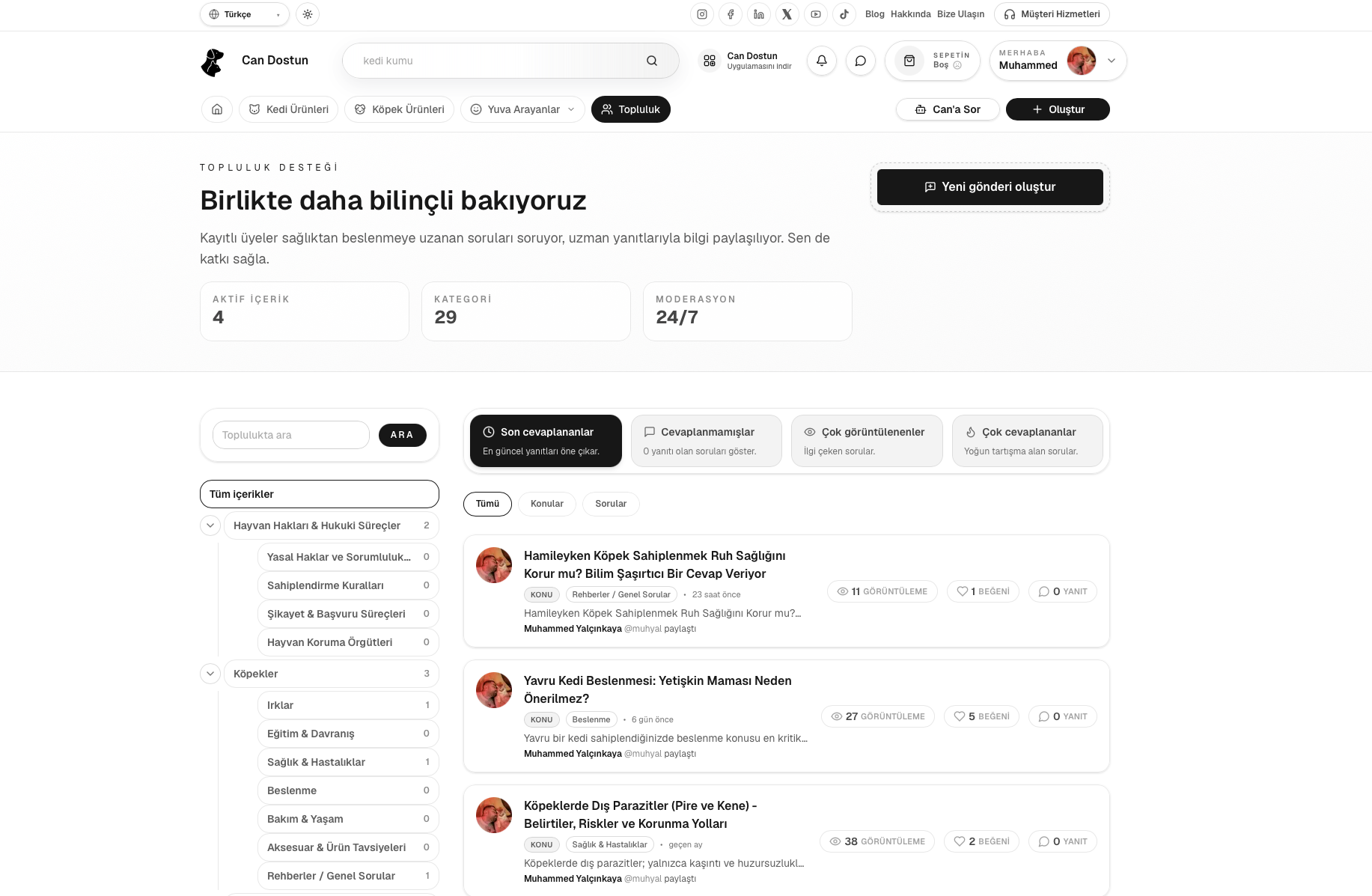1372x896 pixels.
Task: Open the Türkçe language dropdown
Action: coord(244,14)
